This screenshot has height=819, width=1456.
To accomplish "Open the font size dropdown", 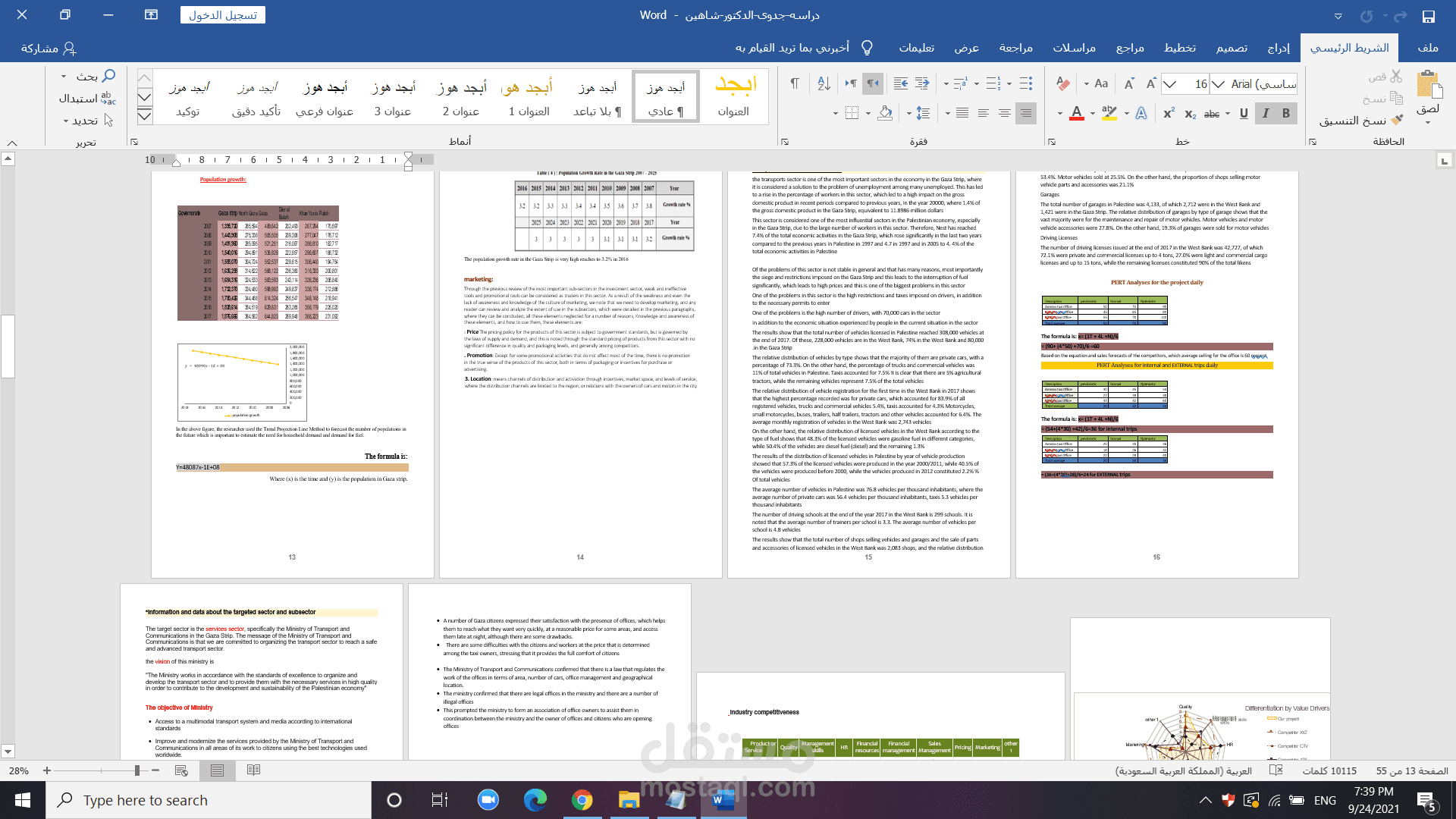I will tap(1170, 84).
